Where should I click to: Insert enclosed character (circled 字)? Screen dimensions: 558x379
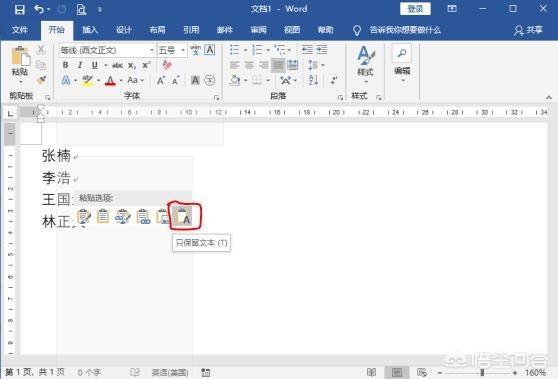point(210,80)
